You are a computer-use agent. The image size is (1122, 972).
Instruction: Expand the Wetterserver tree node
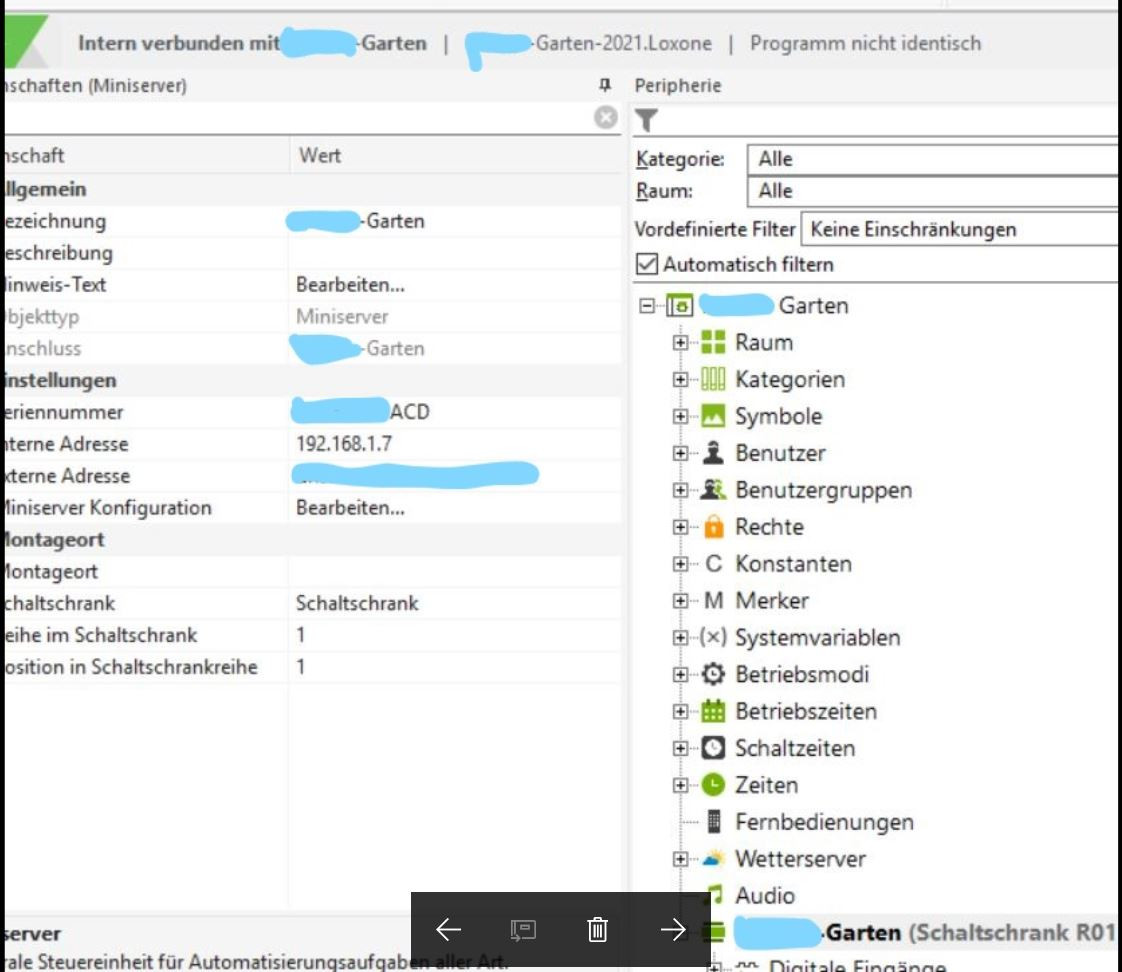click(680, 859)
